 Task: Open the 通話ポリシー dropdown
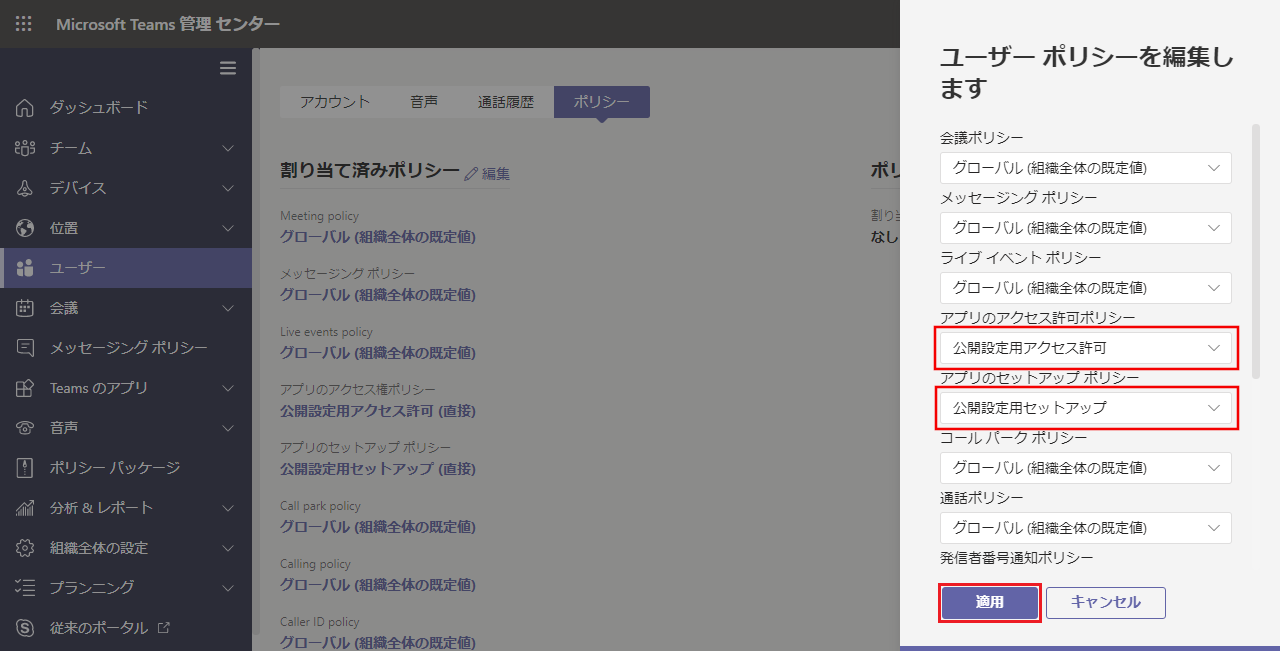pos(1085,528)
